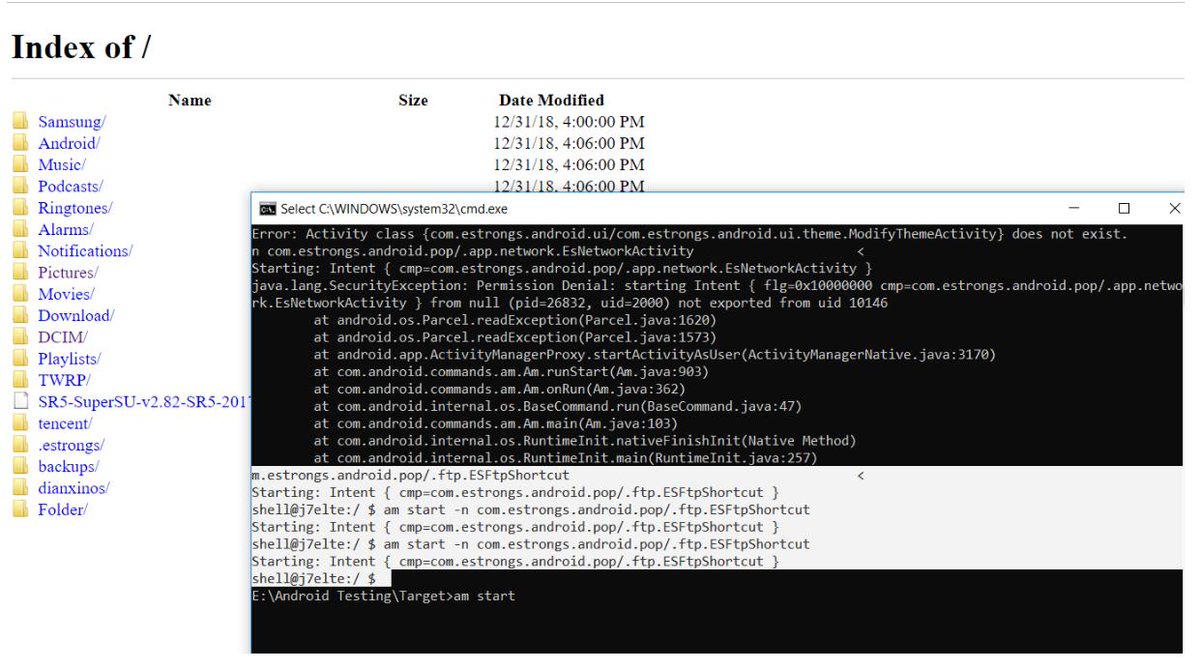
Task: Click the folder icon beside Ringtones/
Action: pyautogui.click(x=20, y=208)
